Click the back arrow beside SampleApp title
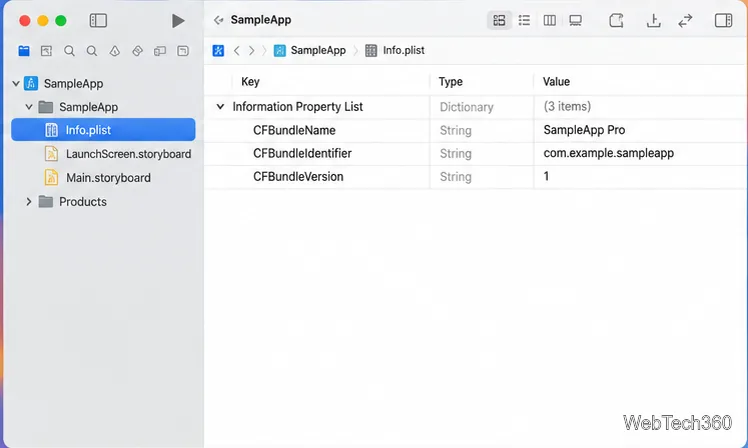The height and width of the screenshot is (448, 748). pos(218,20)
